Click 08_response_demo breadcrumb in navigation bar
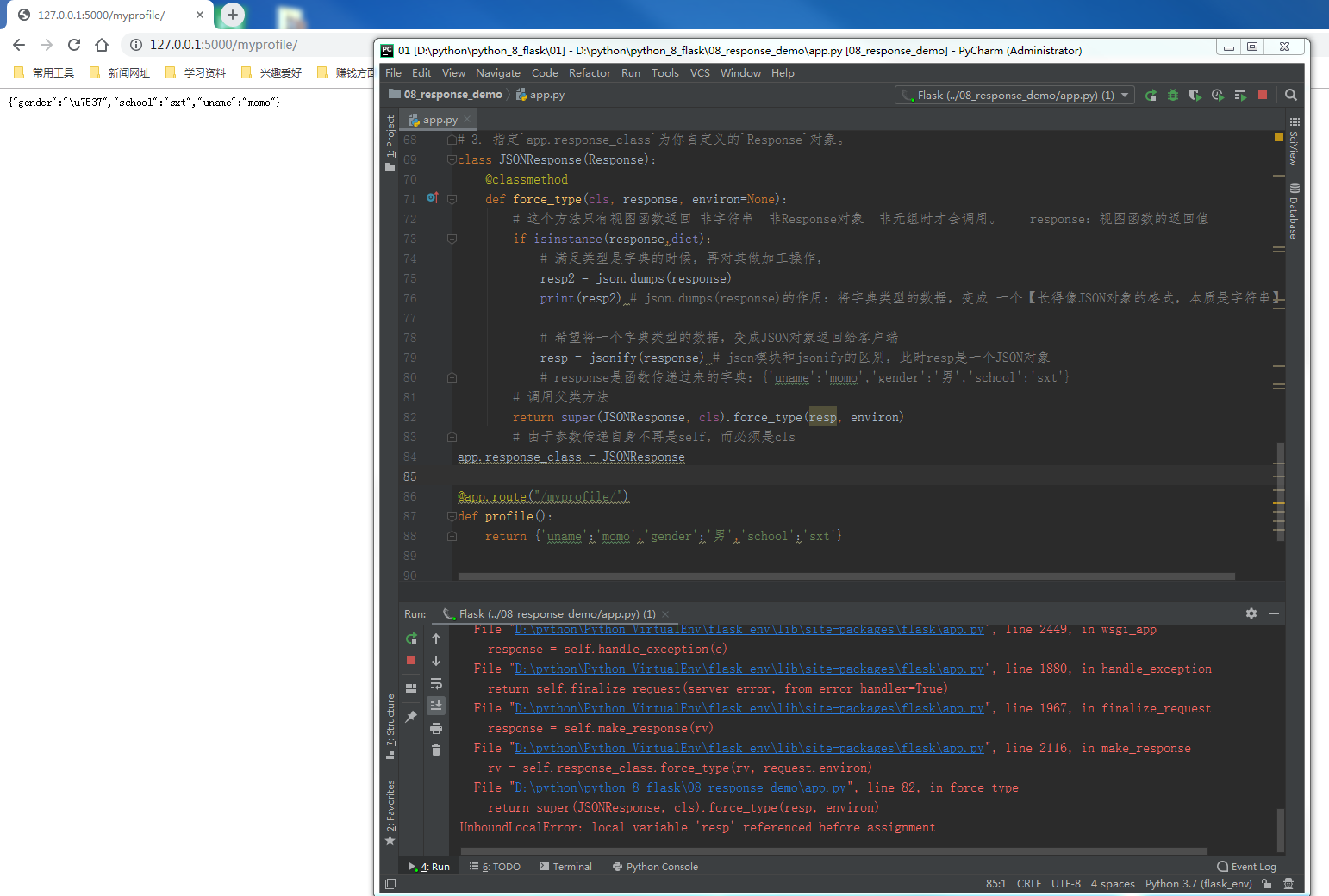 446,95
